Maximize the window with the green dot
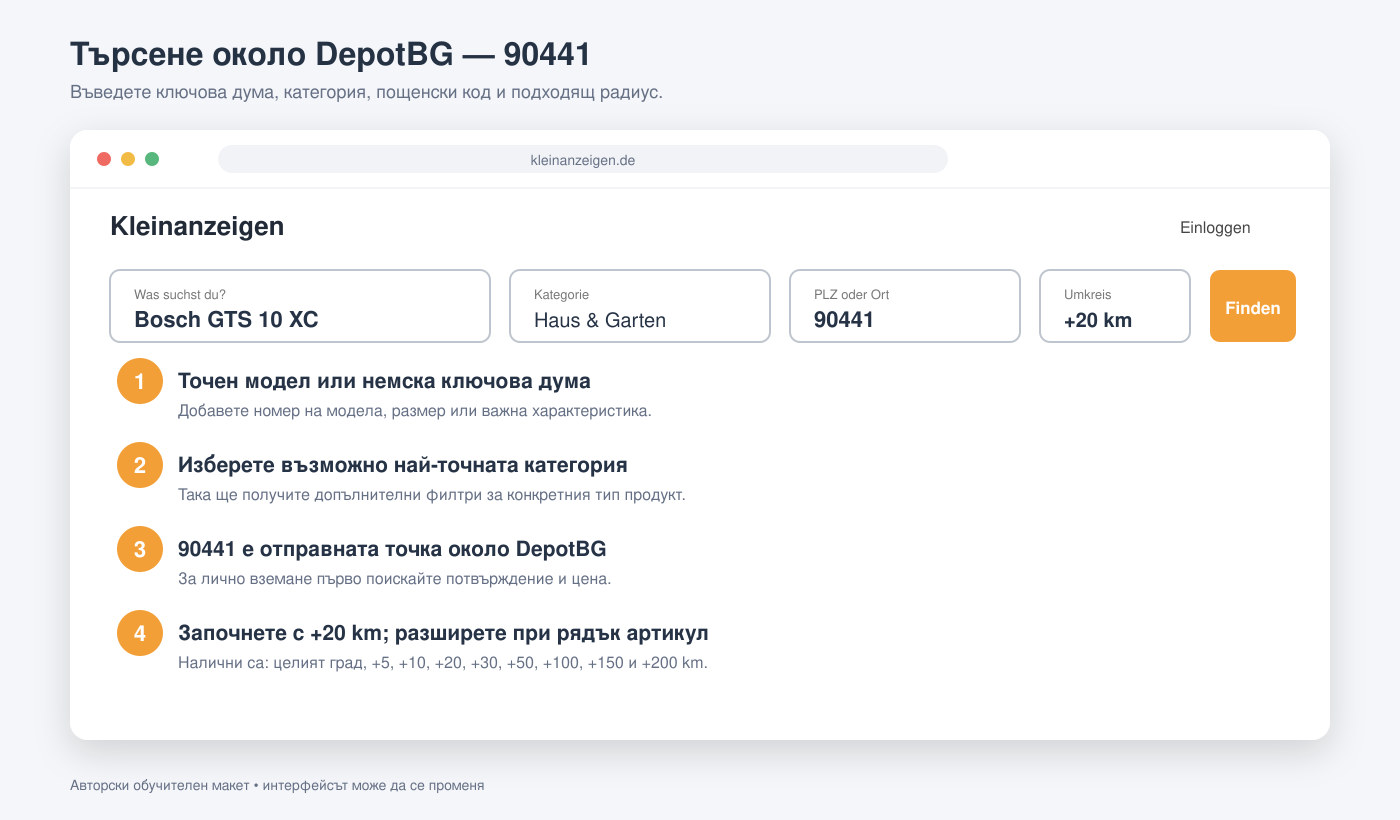 coord(152,159)
